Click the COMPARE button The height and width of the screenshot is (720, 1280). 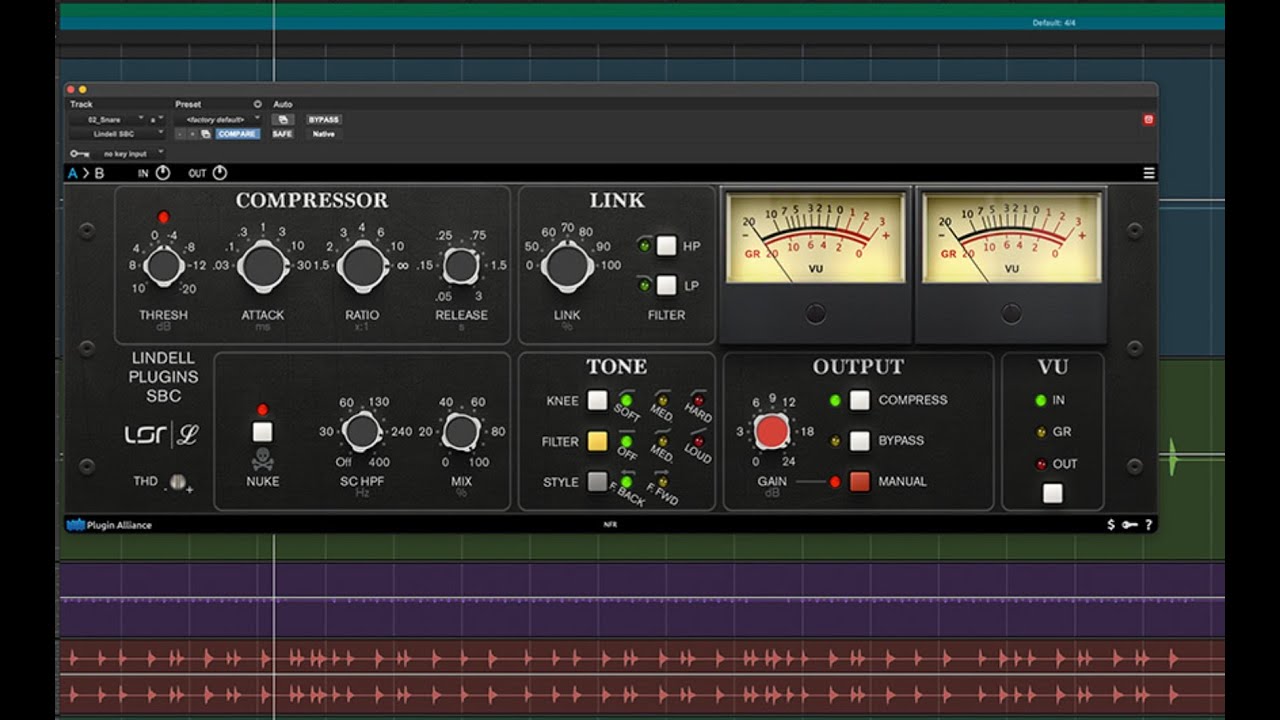click(x=237, y=134)
